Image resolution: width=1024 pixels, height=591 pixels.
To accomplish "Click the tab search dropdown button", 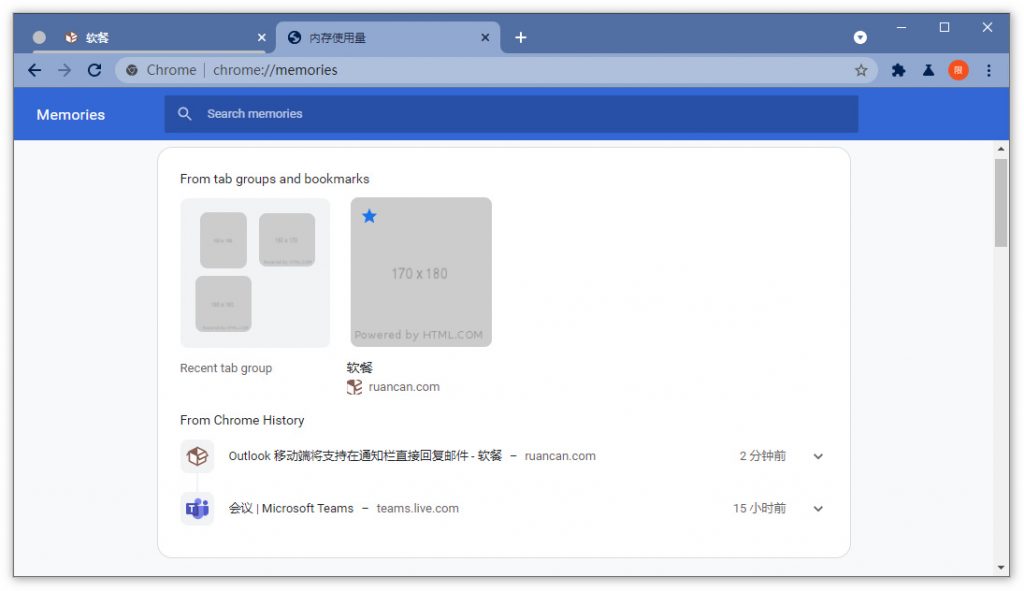I will pos(860,37).
